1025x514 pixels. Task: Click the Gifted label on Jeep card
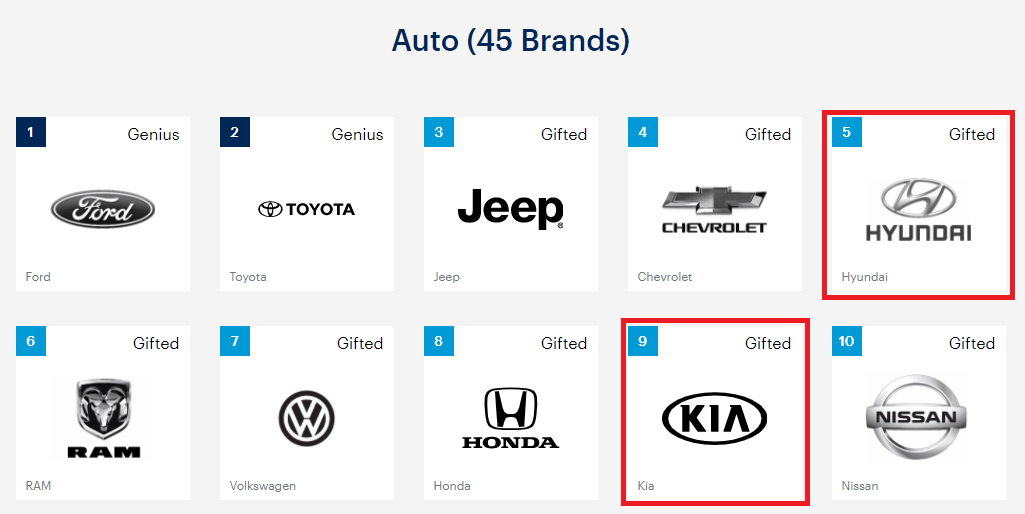(x=563, y=134)
